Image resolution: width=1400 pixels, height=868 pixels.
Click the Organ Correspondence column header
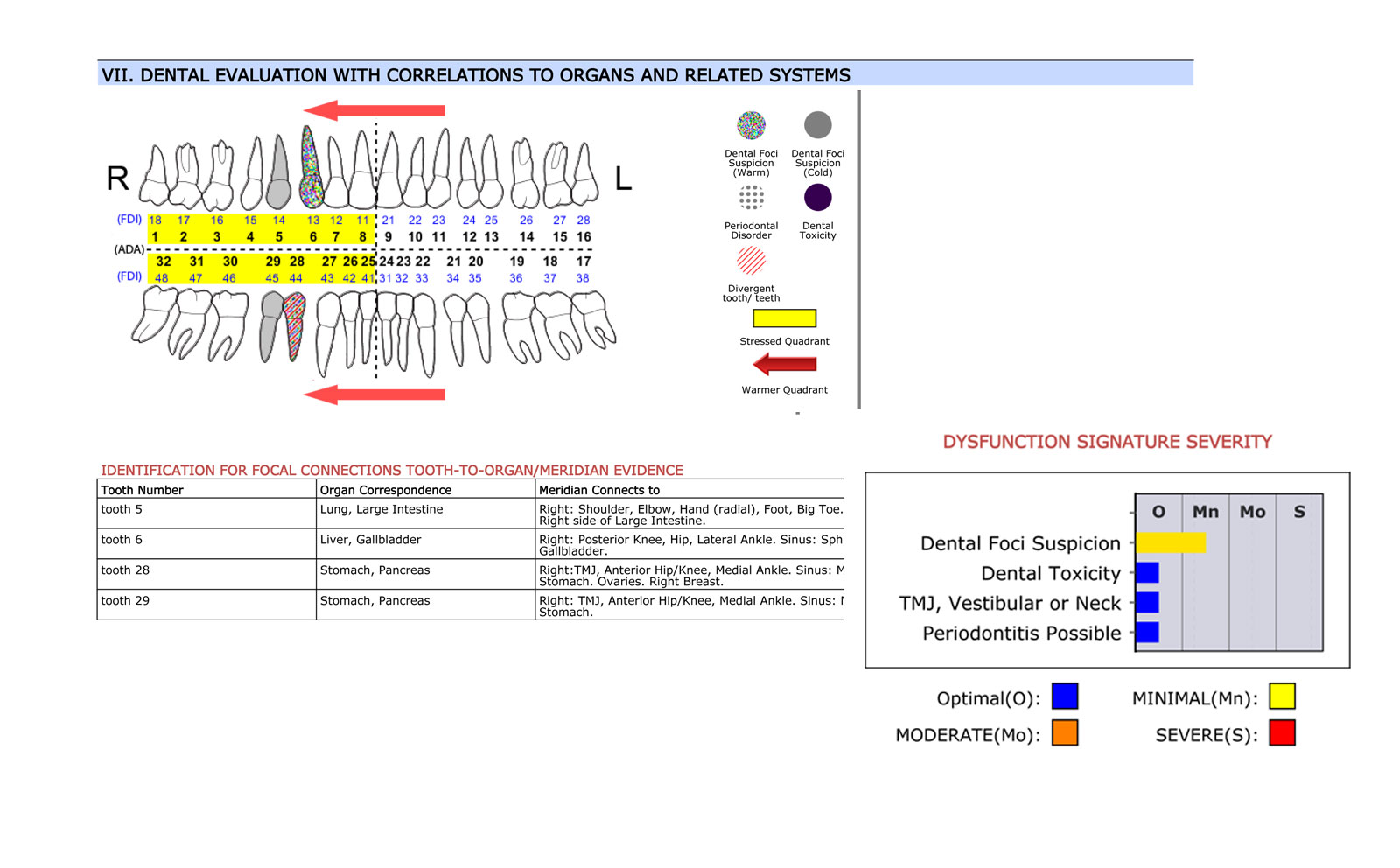click(x=386, y=490)
